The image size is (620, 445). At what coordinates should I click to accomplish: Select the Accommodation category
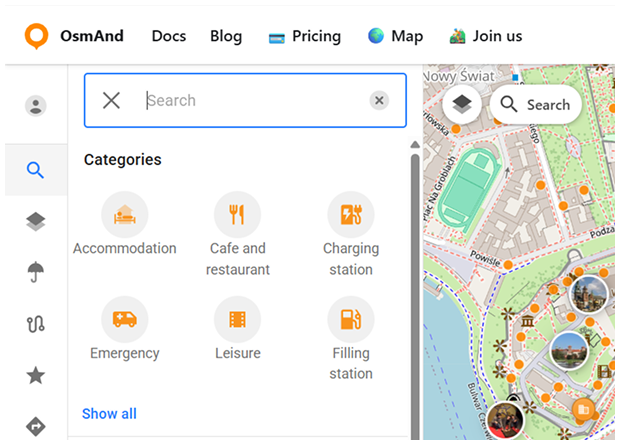pyautogui.click(x=125, y=214)
